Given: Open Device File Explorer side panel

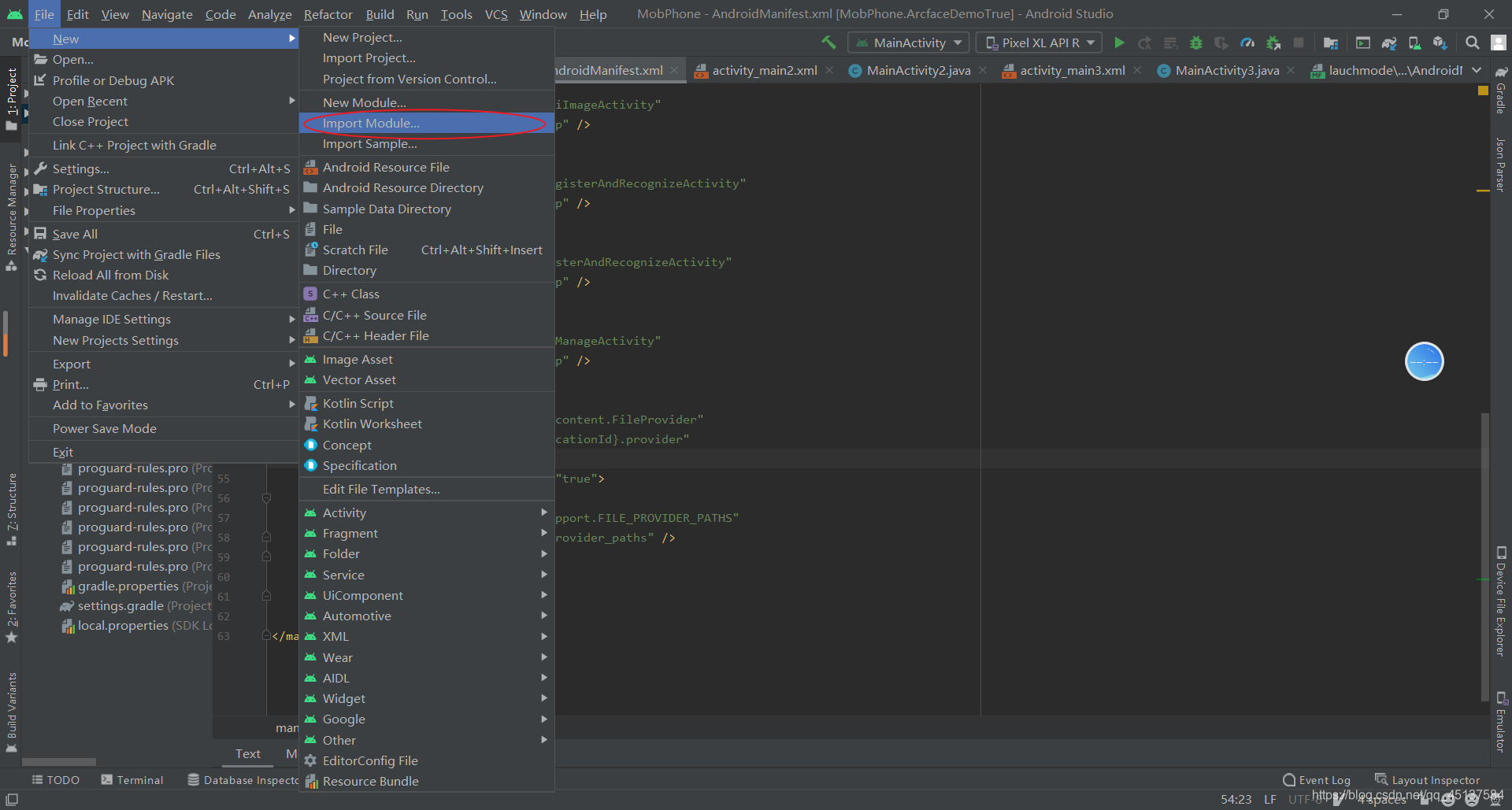Looking at the screenshot, I should (1501, 601).
